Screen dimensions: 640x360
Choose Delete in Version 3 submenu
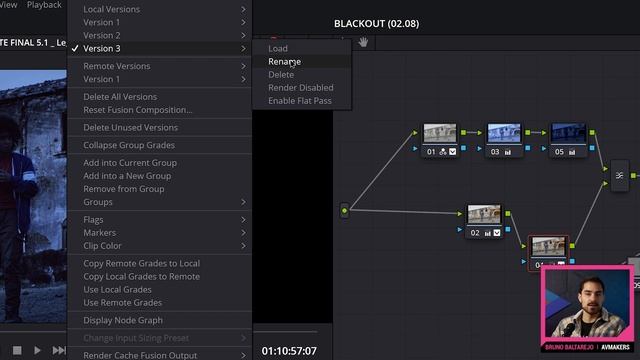tap(302, 75)
